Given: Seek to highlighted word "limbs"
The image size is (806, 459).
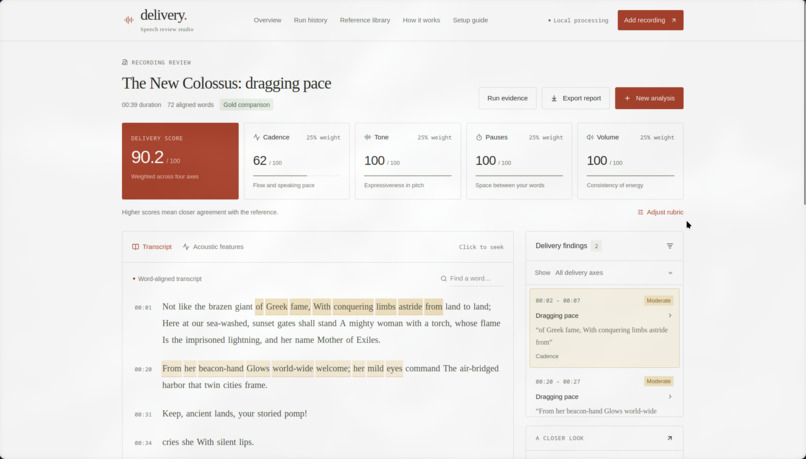Looking at the screenshot, I should (386, 306).
